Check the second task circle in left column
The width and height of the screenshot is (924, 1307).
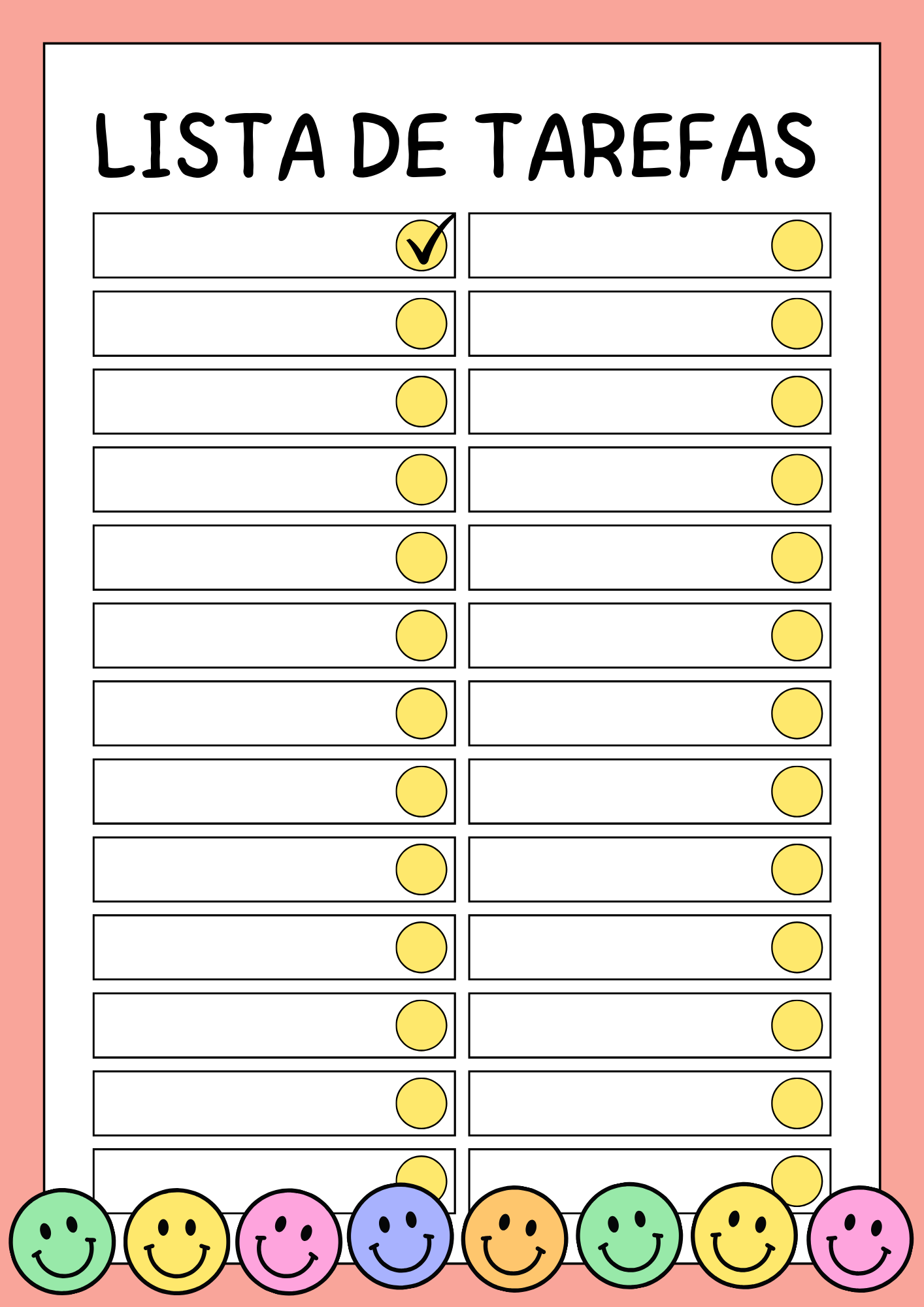pyautogui.click(x=421, y=323)
